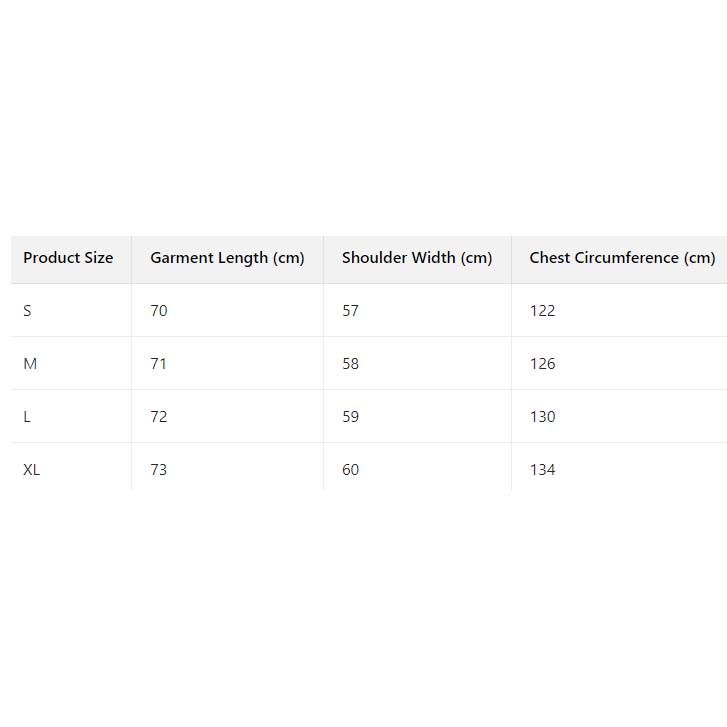The width and height of the screenshot is (727, 727).
Task: Click garment length value 73
Action: 159,470
